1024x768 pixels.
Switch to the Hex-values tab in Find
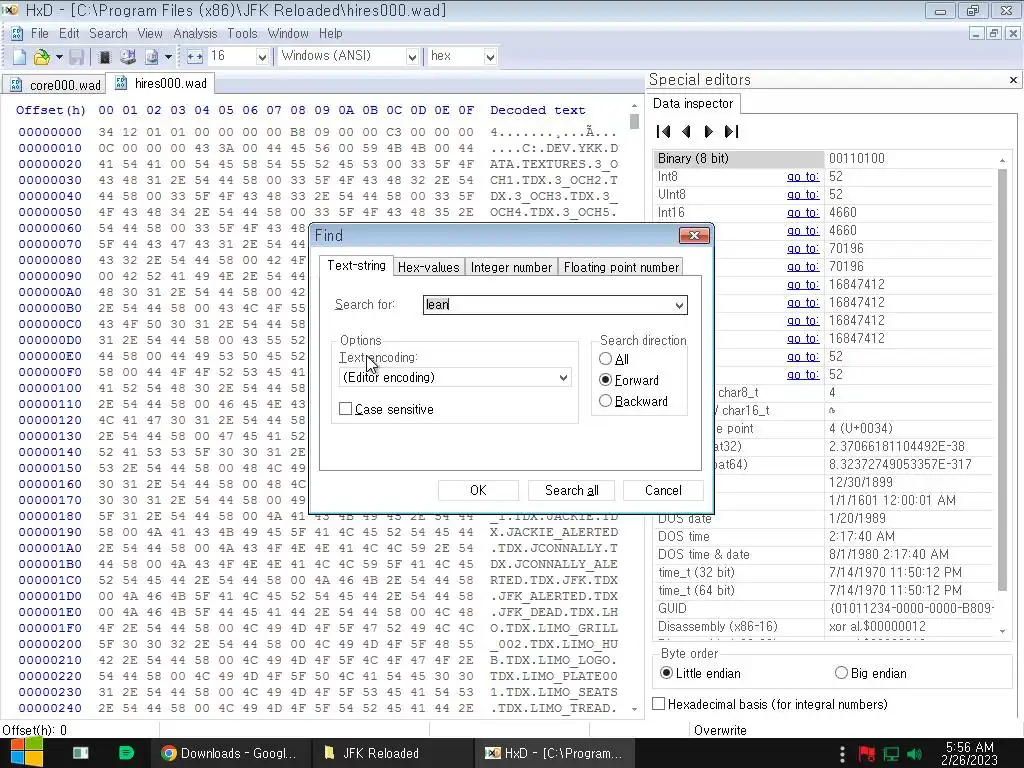[x=428, y=267]
